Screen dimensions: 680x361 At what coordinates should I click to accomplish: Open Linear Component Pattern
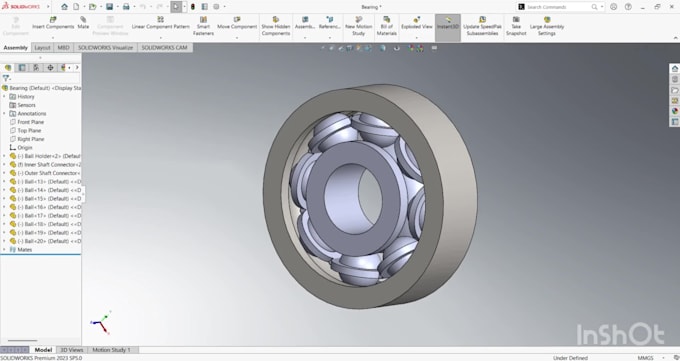point(160,23)
